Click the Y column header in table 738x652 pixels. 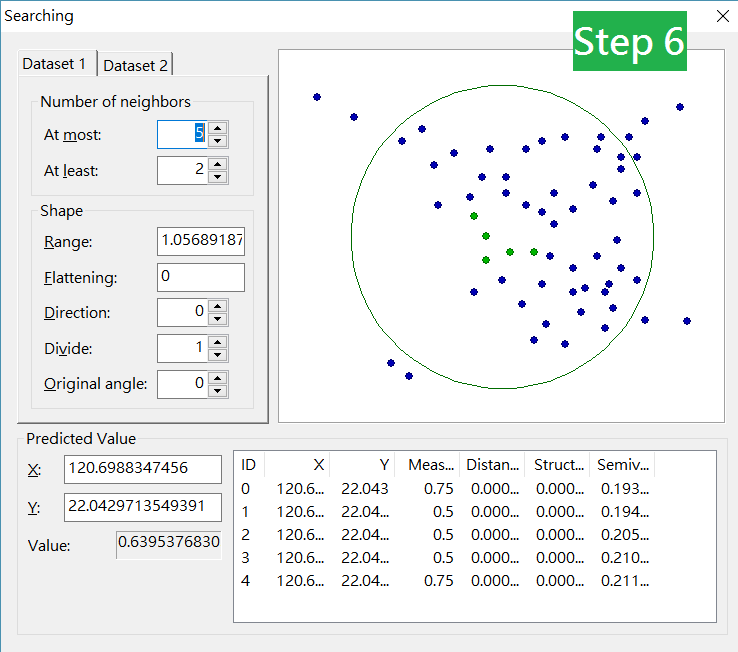(x=362, y=465)
